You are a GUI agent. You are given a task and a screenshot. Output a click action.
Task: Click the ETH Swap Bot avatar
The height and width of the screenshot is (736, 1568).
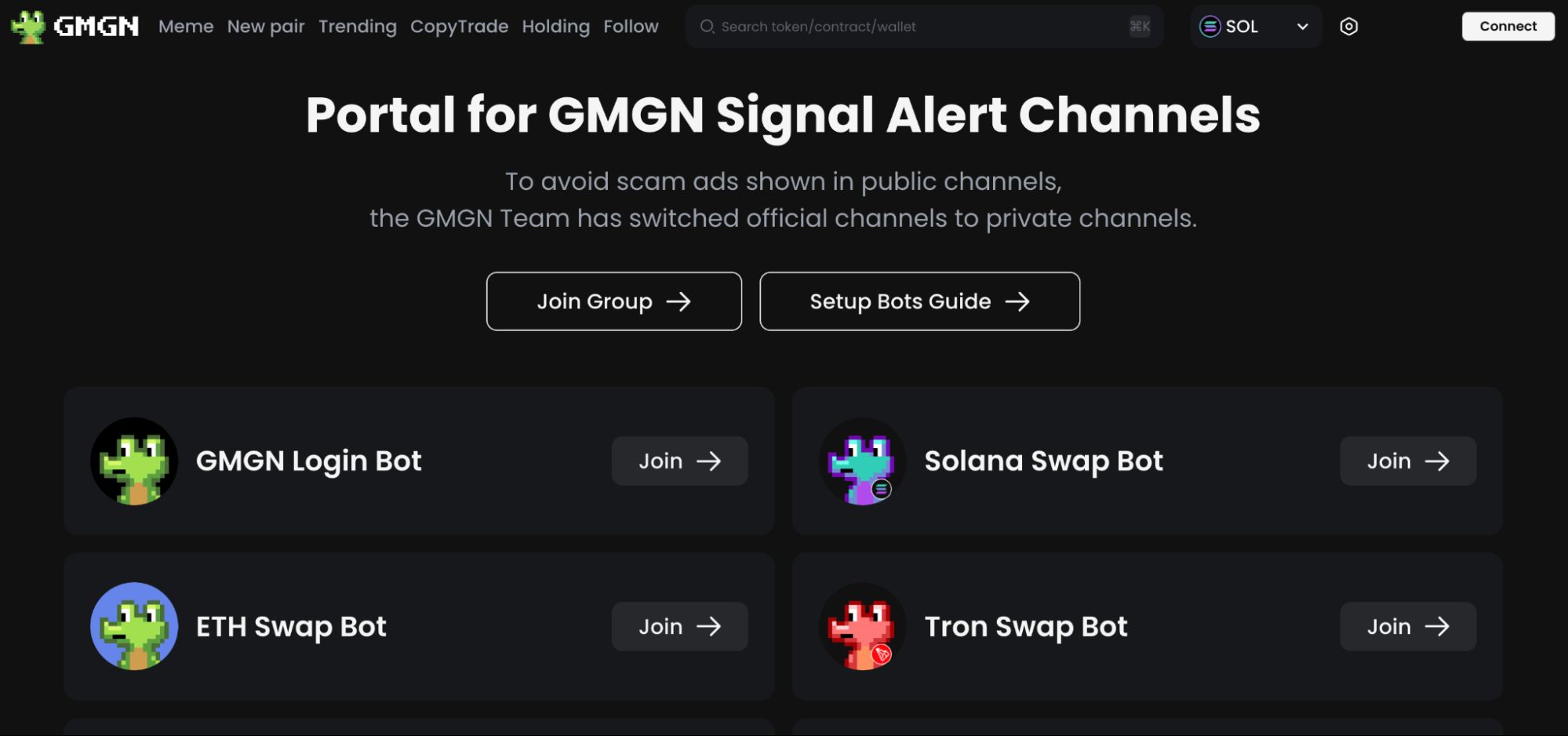point(134,626)
